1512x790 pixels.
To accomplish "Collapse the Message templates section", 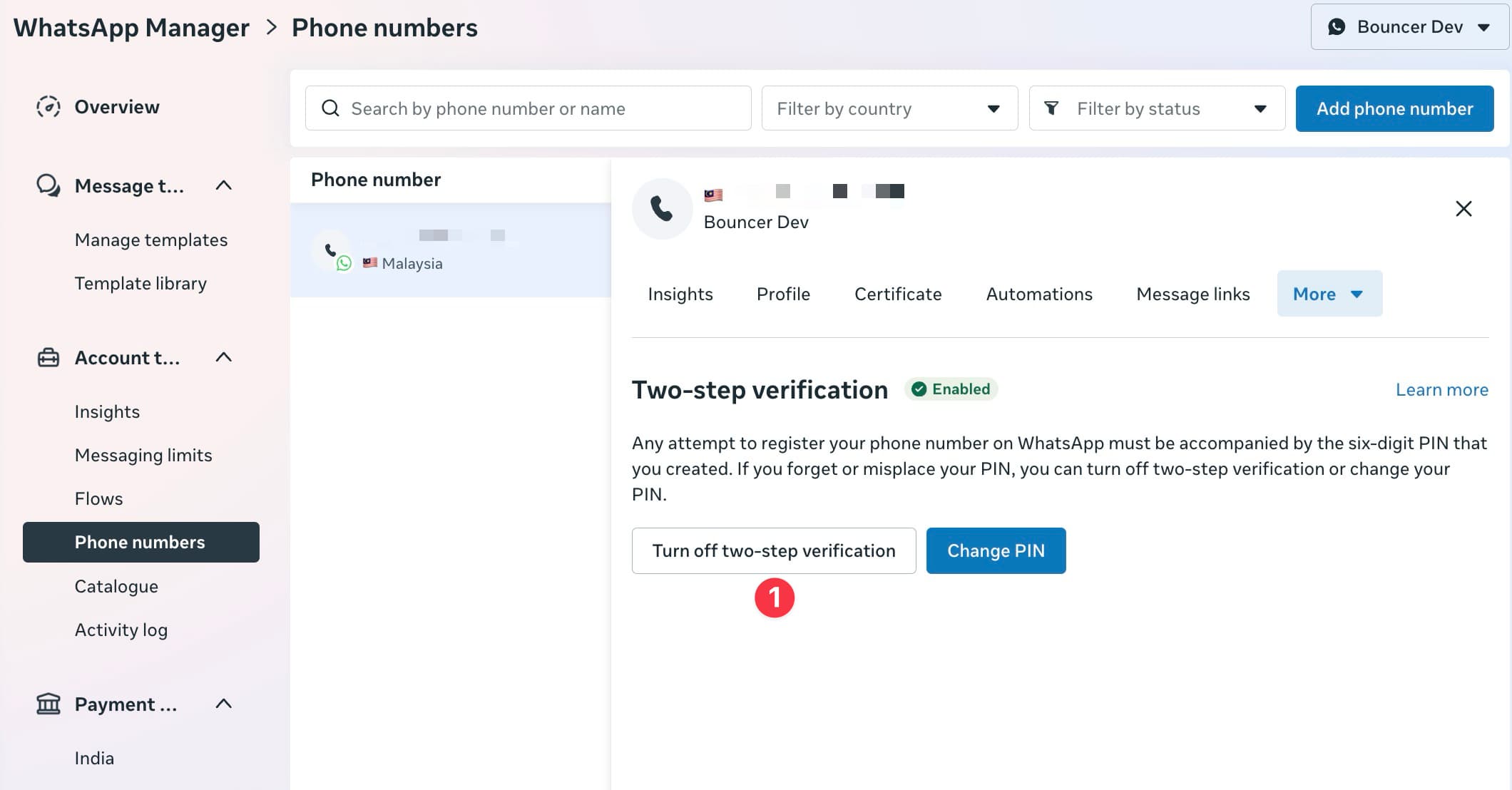I will tap(224, 186).
